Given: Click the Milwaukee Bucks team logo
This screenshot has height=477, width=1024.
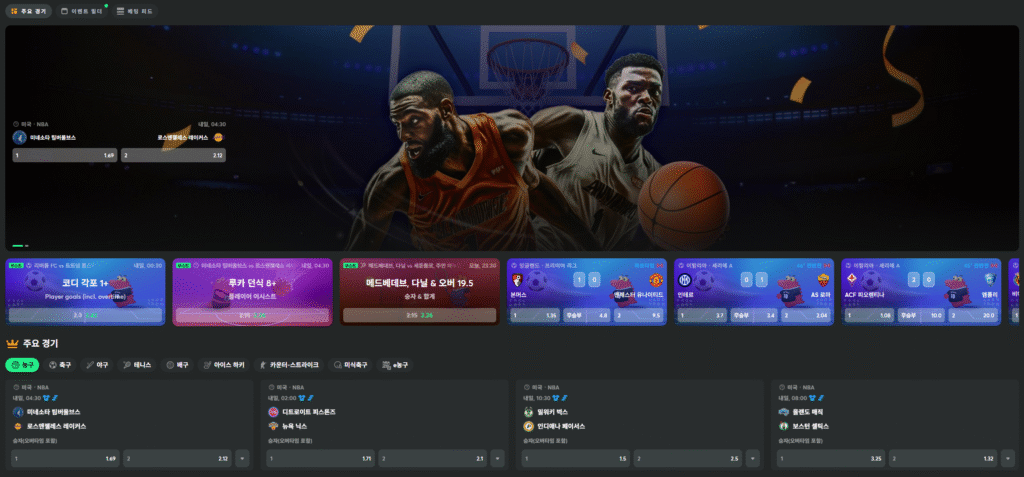Looking at the screenshot, I should [x=529, y=412].
